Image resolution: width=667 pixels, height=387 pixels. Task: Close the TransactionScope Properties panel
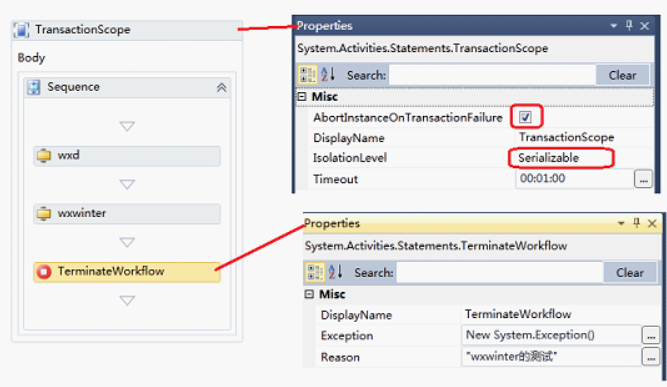[x=645, y=26]
